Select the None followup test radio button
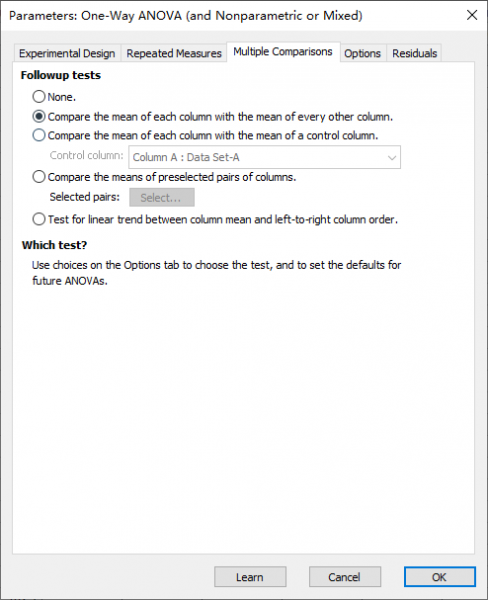 pyautogui.click(x=39, y=96)
